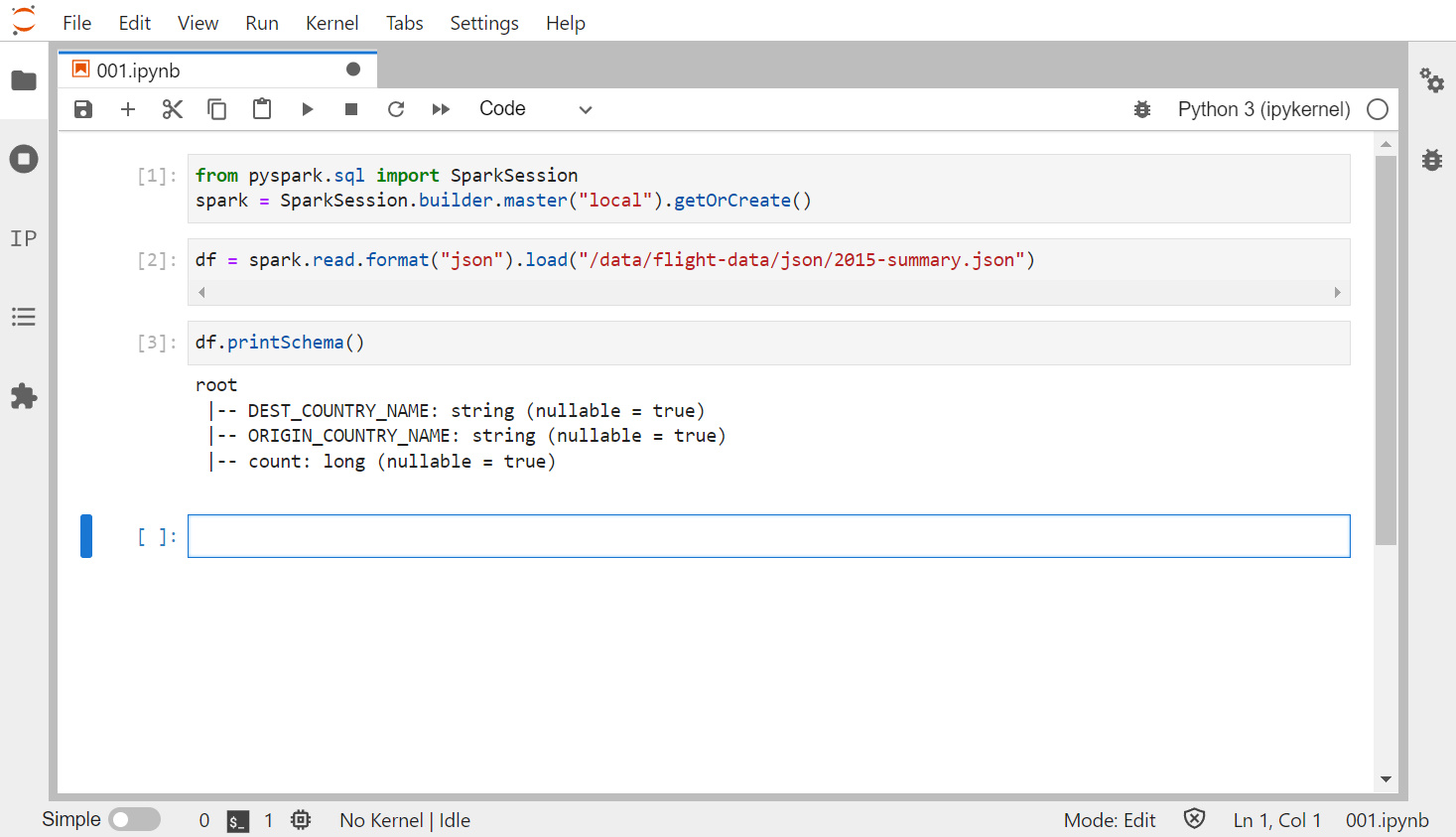Open the Extension Manager puzzle icon
The height and width of the screenshot is (837, 1456).
[24, 396]
